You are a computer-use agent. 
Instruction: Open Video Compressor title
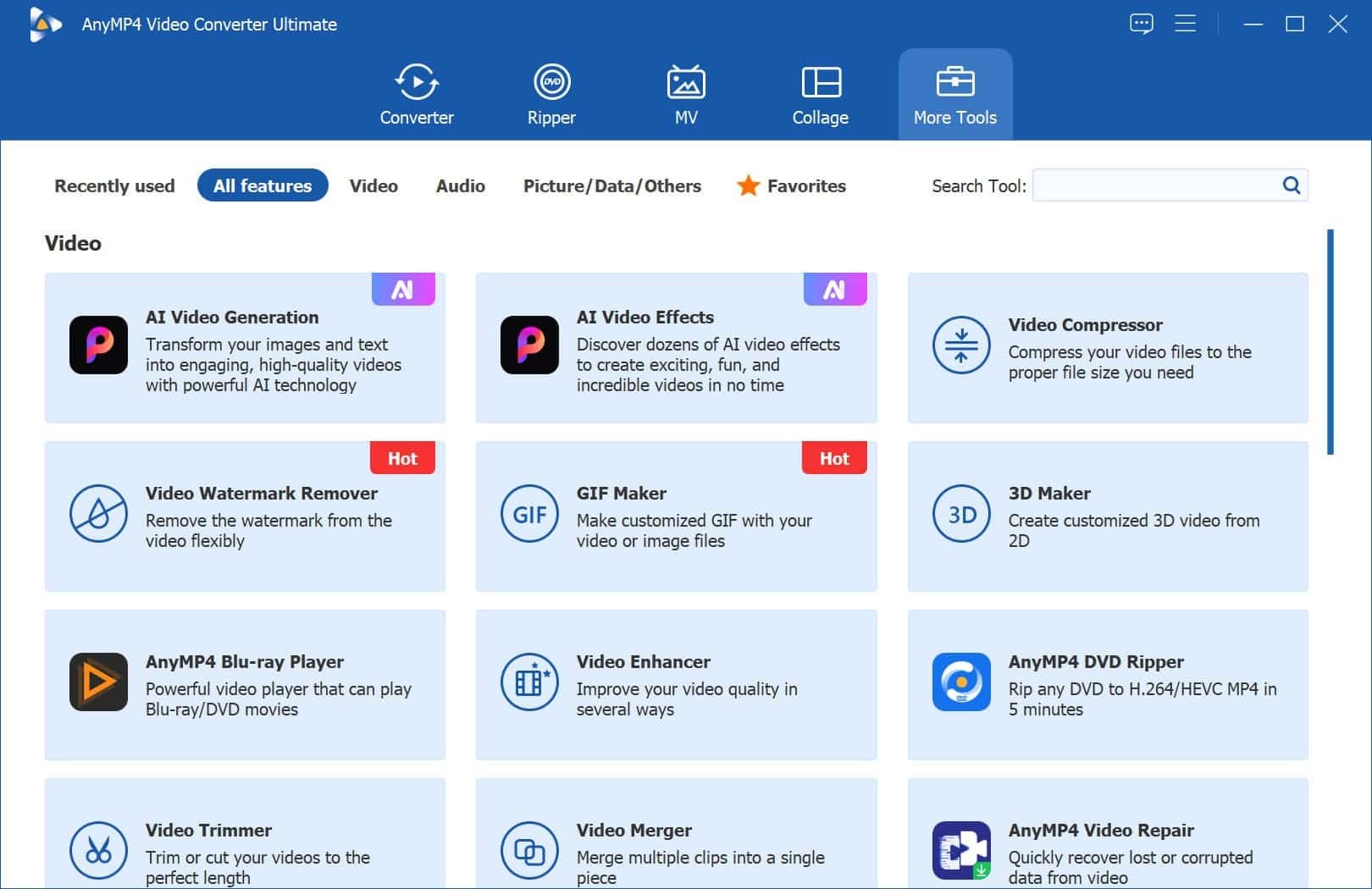click(1085, 324)
